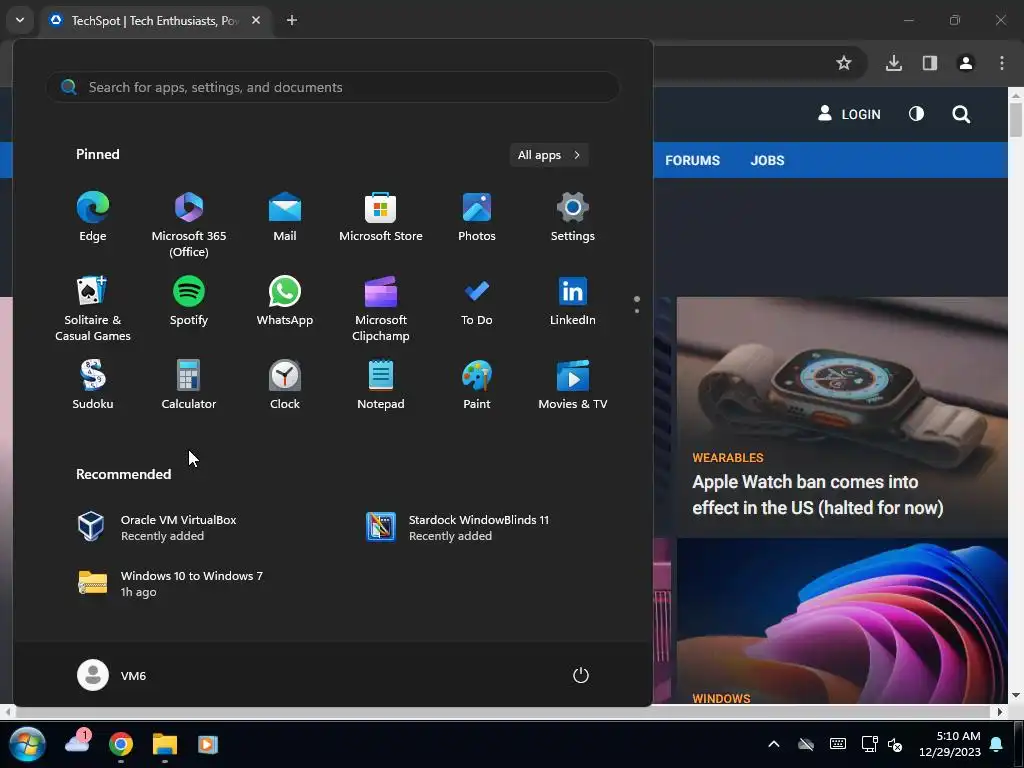Close the TechSpot tab
1024x768 pixels.
click(x=256, y=20)
